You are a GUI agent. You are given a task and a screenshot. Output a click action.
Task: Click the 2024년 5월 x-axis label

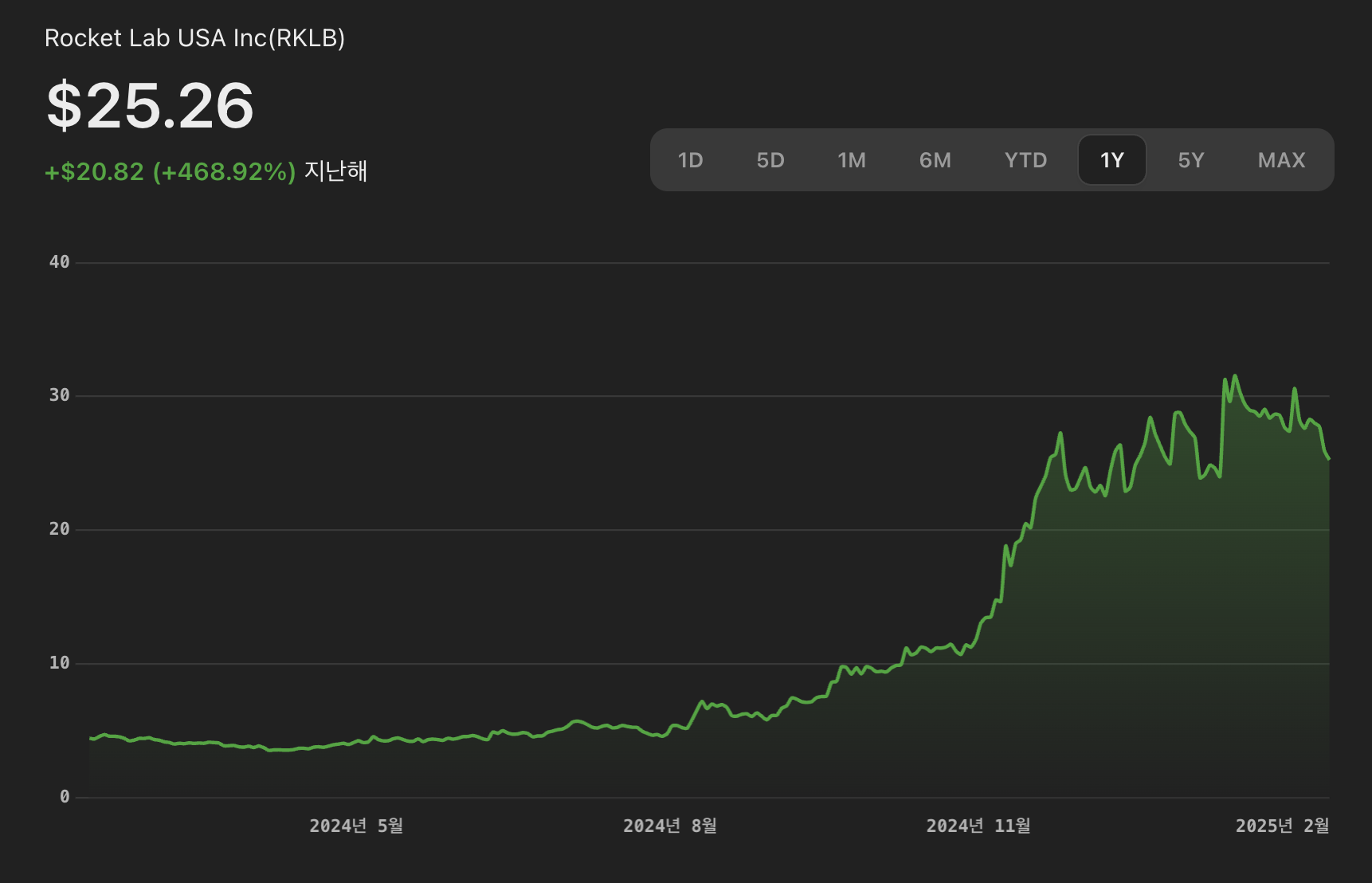[356, 826]
